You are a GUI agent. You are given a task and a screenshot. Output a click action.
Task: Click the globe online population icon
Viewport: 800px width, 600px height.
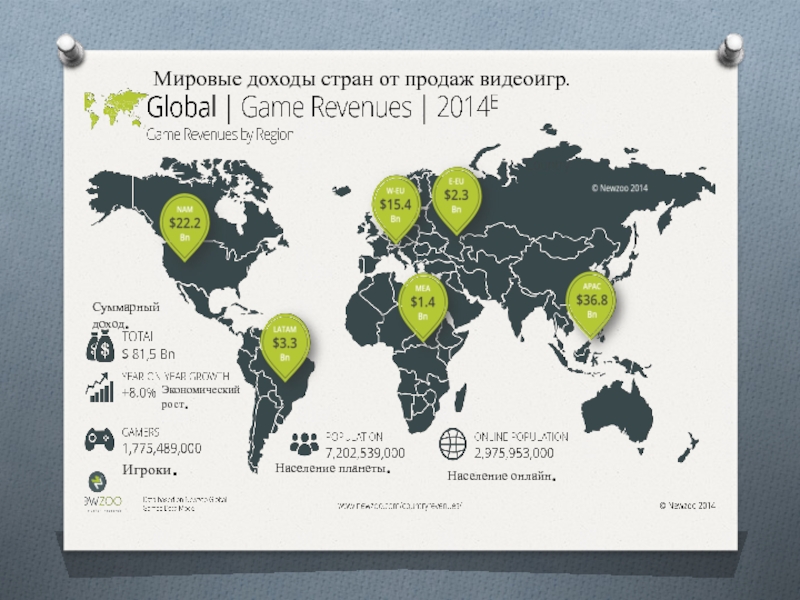tap(453, 444)
